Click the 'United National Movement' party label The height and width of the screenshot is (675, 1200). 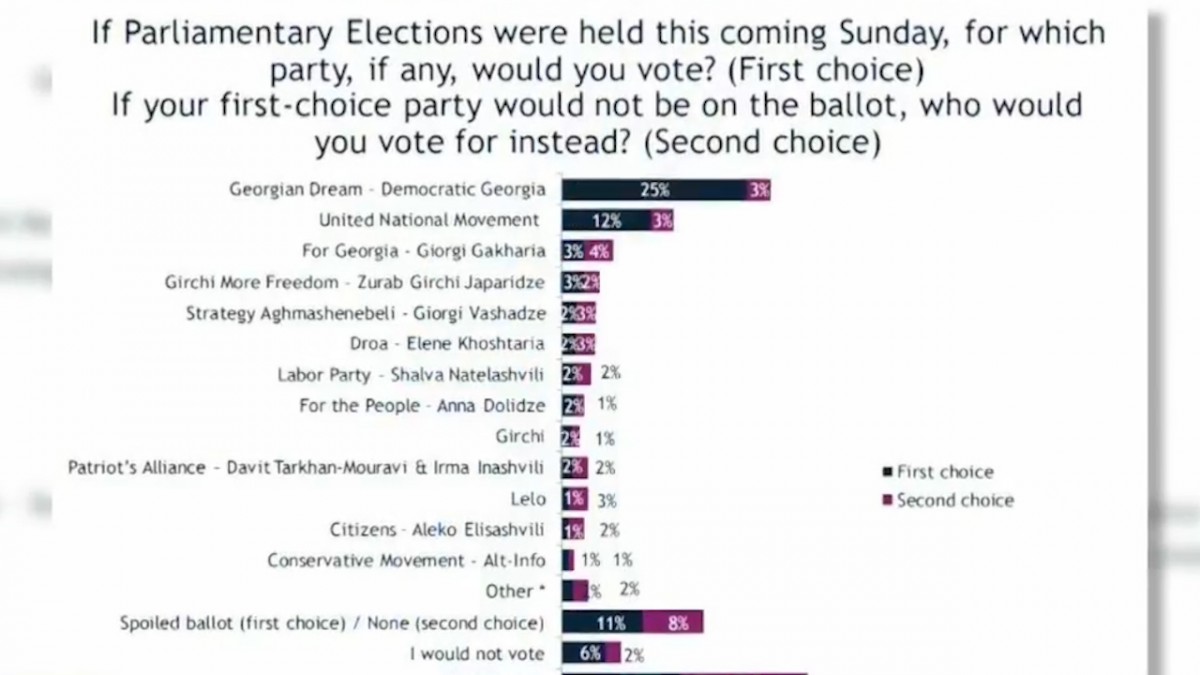tap(429, 220)
